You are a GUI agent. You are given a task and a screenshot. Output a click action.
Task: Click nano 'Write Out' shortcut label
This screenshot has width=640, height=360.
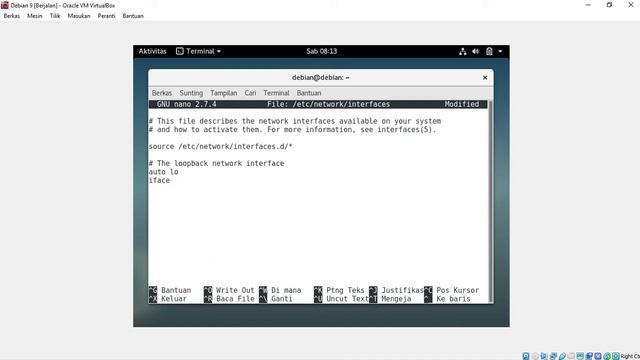(235, 290)
